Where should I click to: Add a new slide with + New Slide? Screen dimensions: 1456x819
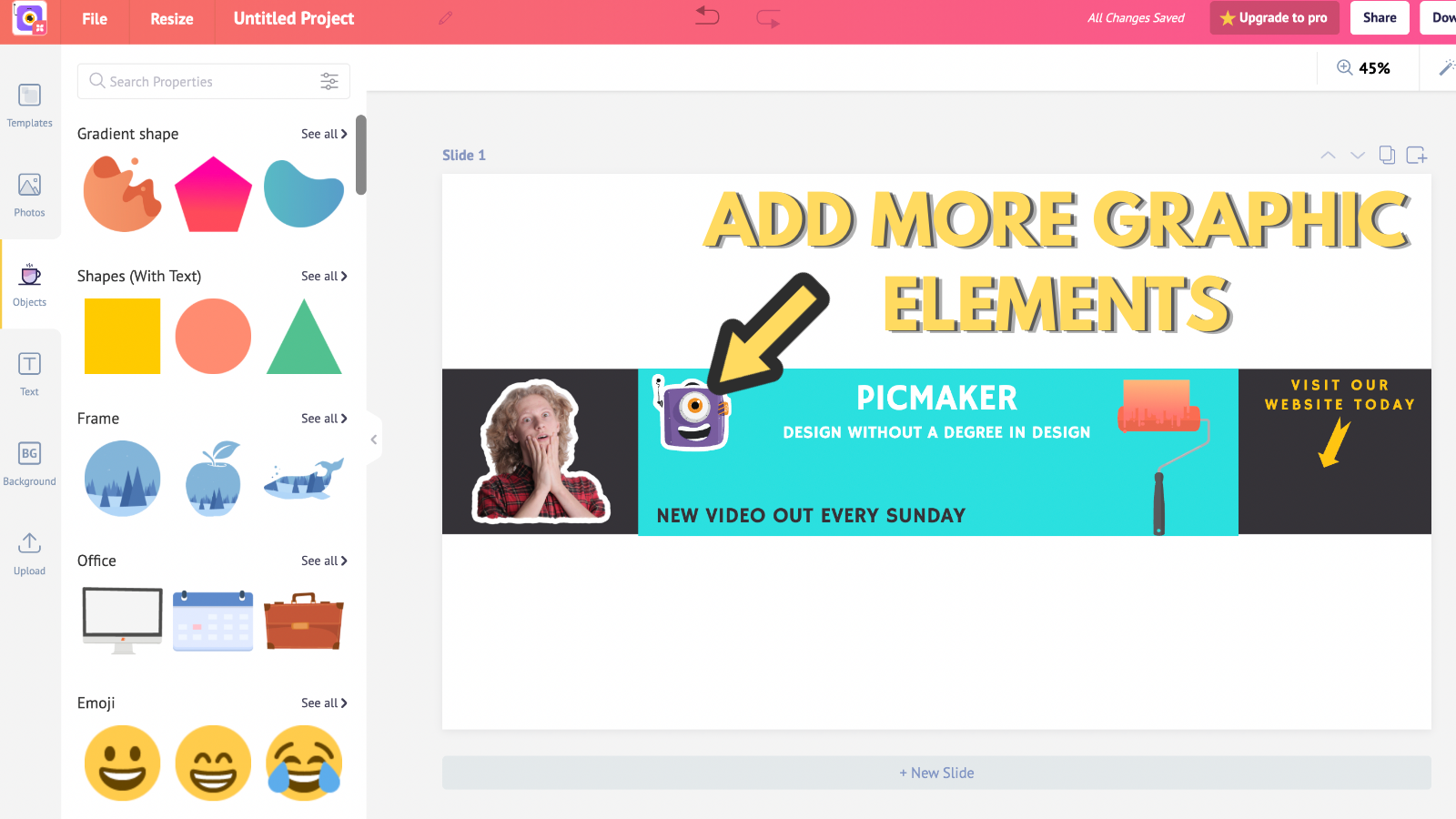click(x=936, y=773)
